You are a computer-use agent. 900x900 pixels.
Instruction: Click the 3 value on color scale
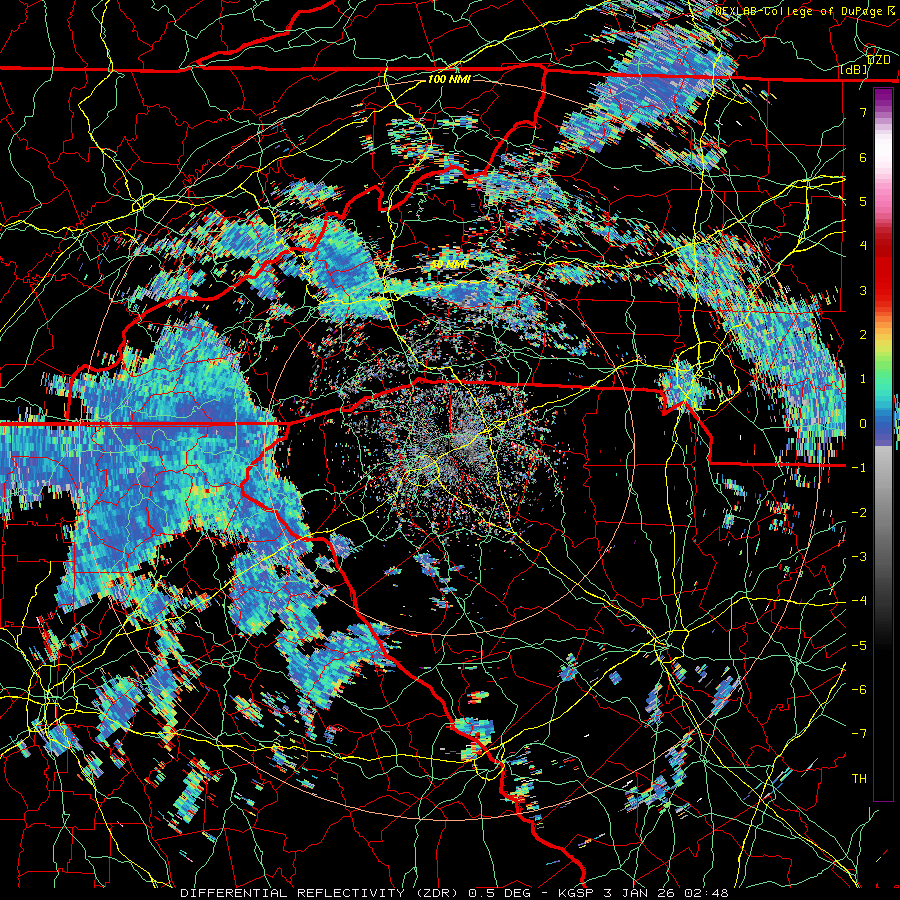pyautogui.click(x=863, y=290)
